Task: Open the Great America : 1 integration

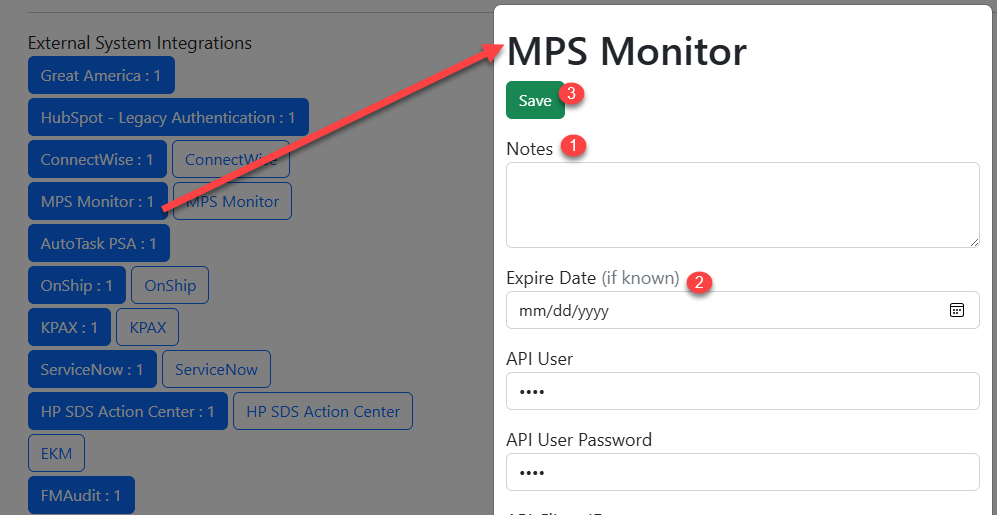Action: point(101,76)
